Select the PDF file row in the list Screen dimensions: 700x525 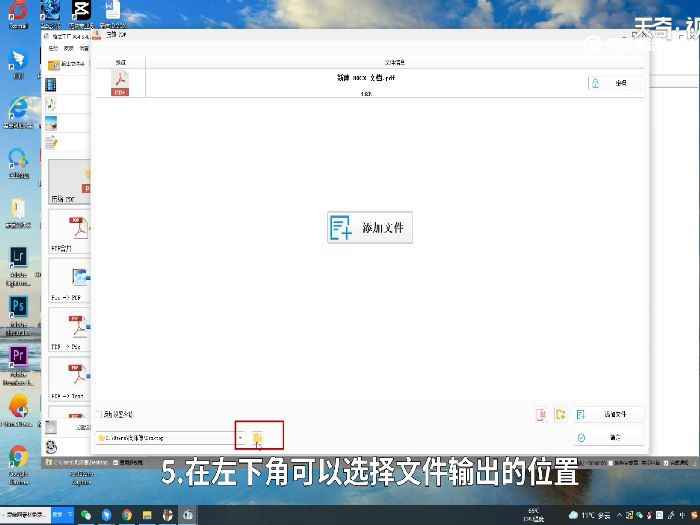tap(370, 83)
